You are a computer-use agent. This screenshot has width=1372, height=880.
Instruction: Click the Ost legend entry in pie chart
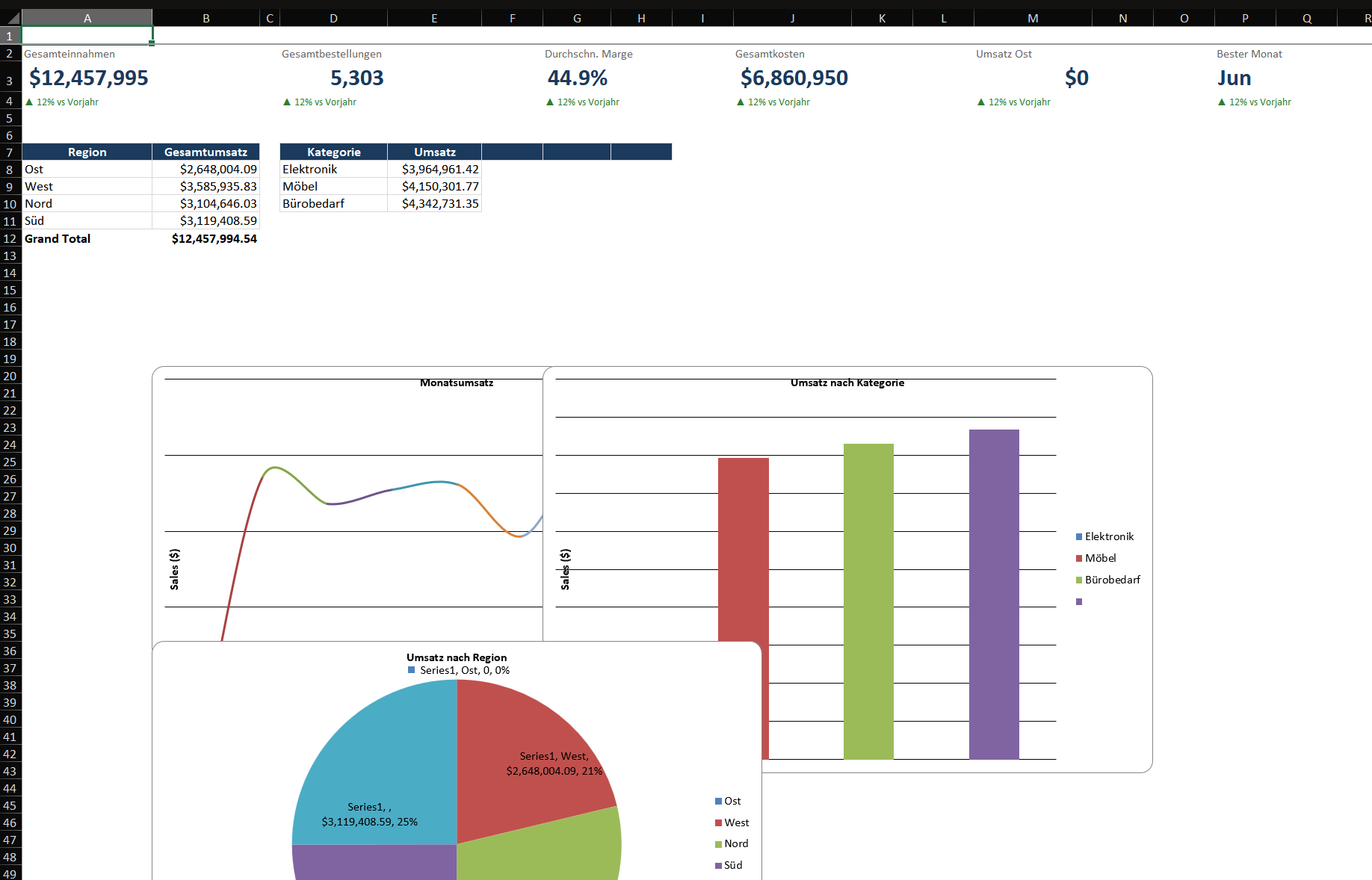click(728, 801)
